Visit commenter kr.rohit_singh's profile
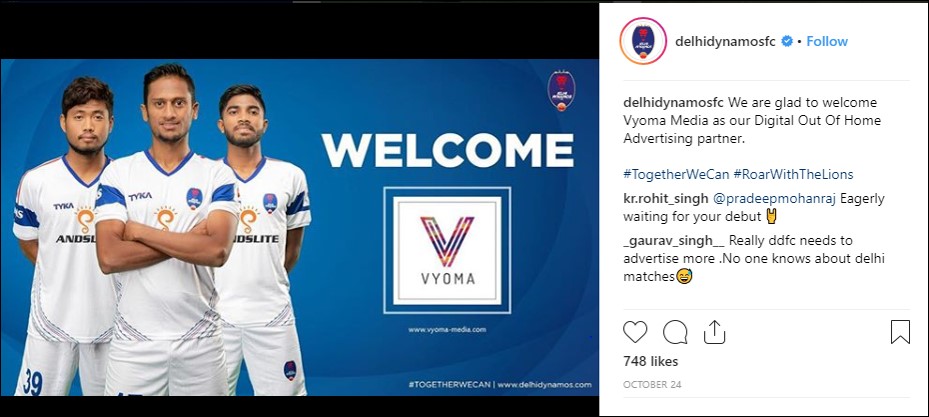929x417 pixels. (x=665, y=199)
